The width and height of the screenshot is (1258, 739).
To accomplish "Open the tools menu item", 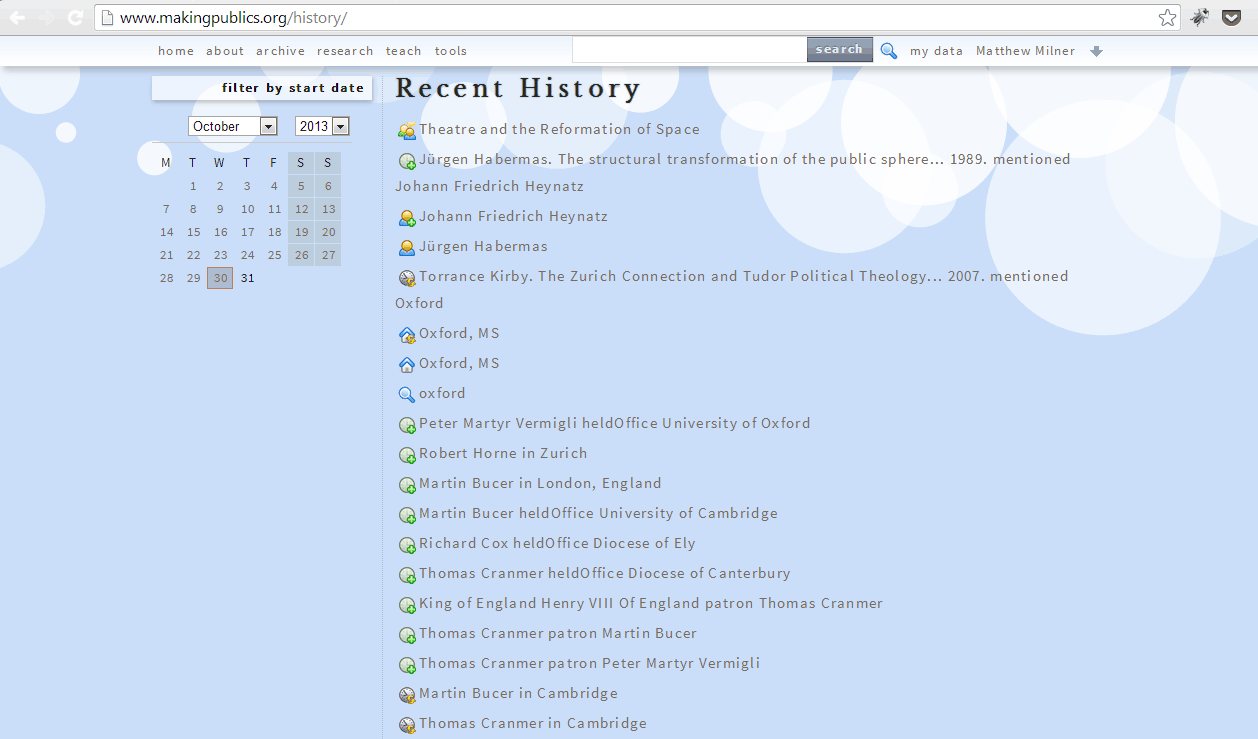I will (451, 51).
